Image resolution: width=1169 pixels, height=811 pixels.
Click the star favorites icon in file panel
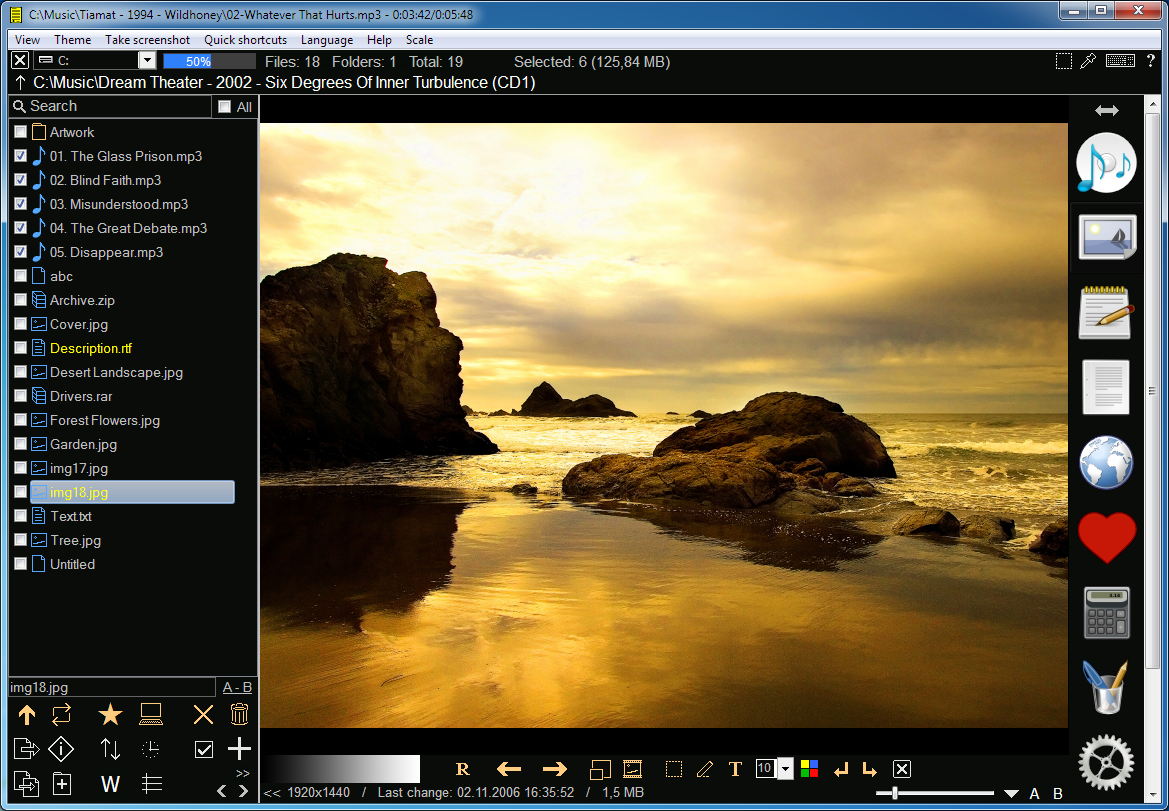[110, 714]
